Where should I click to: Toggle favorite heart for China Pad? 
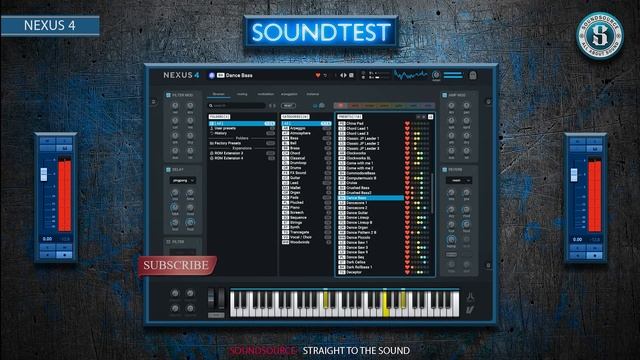(x=407, y=123)
